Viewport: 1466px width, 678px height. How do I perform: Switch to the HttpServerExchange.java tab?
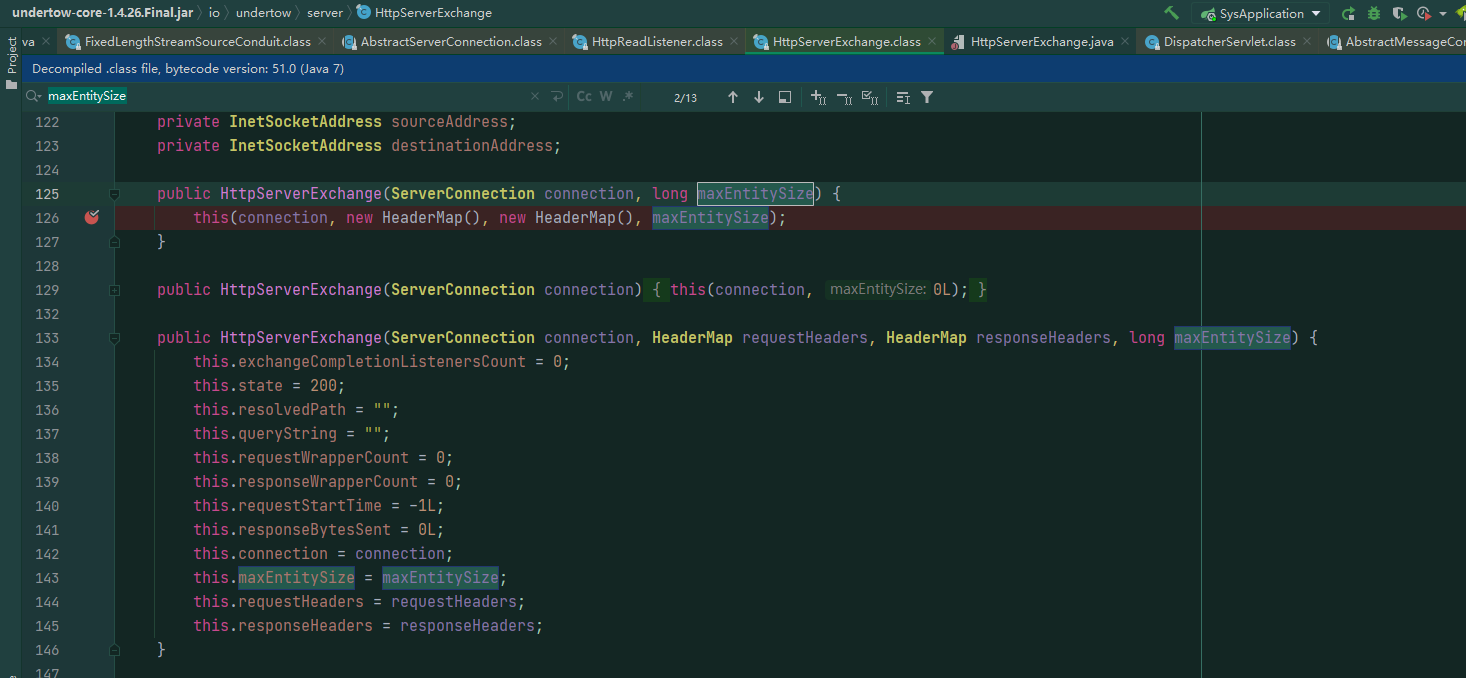(1042, 42)
